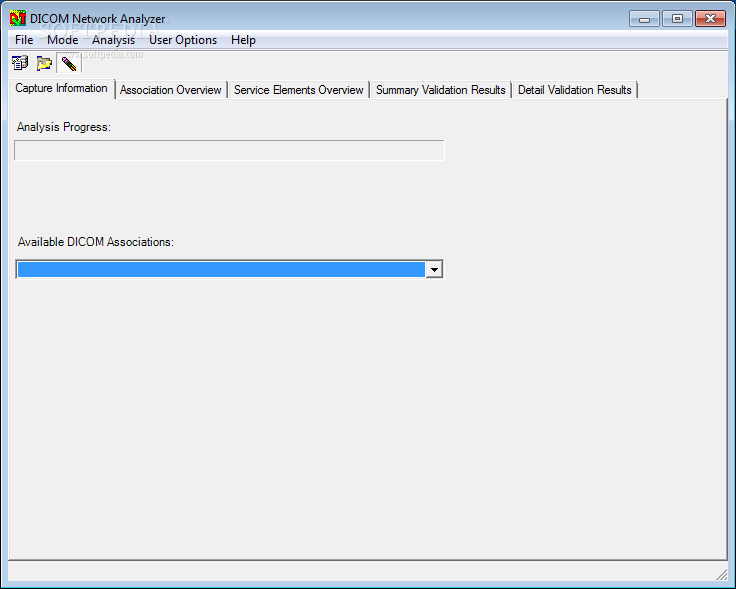Click the window resize grip corner
The height and width of the screenshot is (589, 736).
pos(721,574)
